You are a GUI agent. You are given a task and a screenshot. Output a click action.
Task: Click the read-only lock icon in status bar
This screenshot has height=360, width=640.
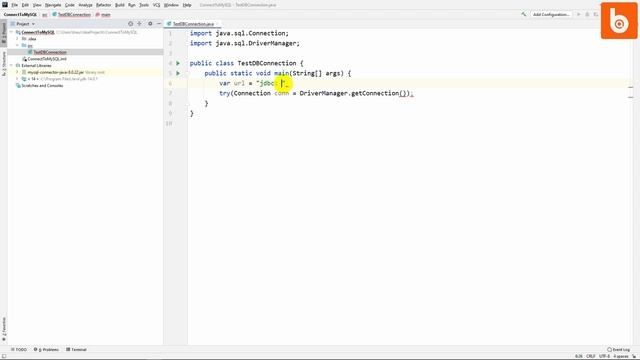tap(634, 356)
